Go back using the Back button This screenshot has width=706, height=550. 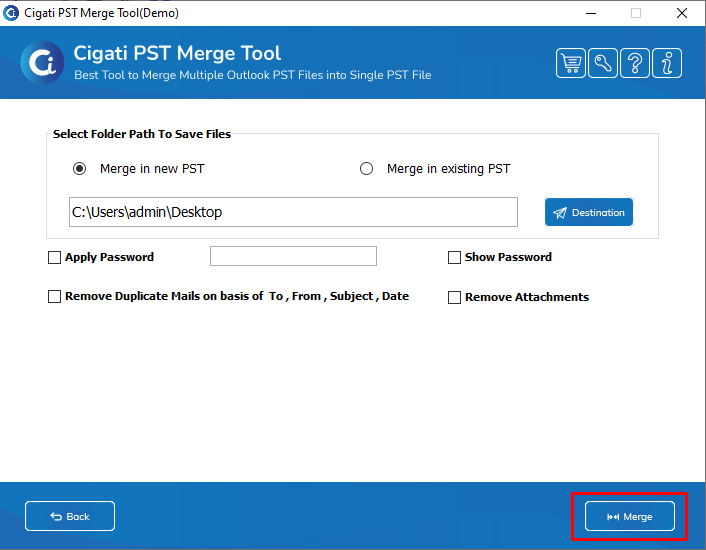[70, 516]
